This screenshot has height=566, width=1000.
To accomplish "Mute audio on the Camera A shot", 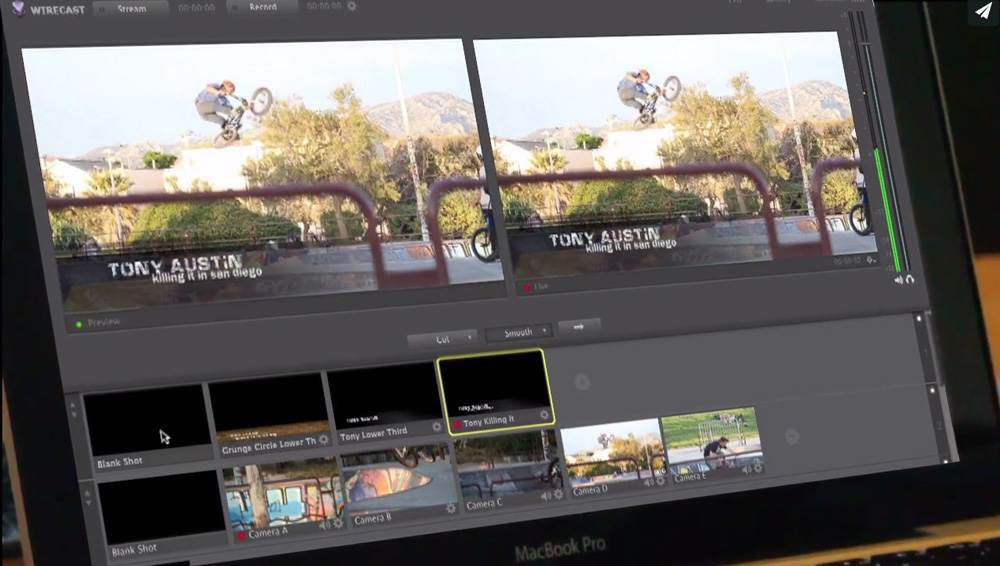I will pos(325,525).
